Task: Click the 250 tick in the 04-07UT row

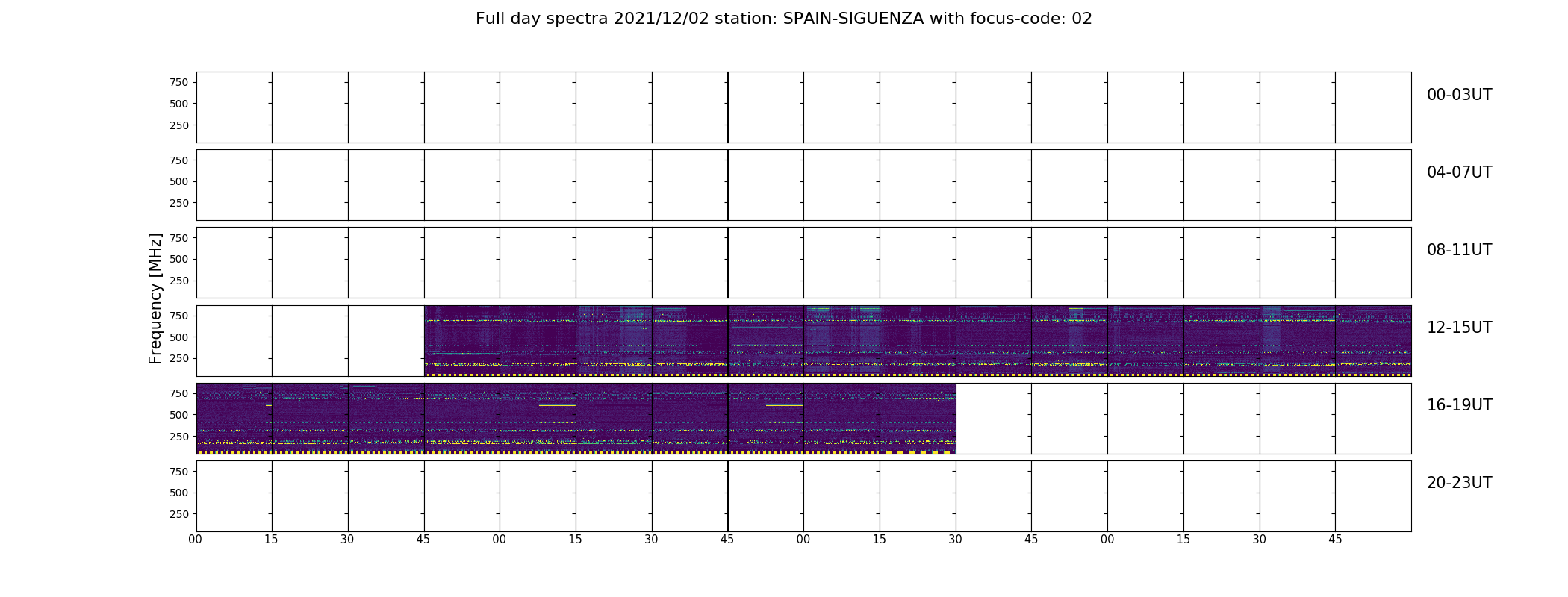Action: click(x=179, y=203)
